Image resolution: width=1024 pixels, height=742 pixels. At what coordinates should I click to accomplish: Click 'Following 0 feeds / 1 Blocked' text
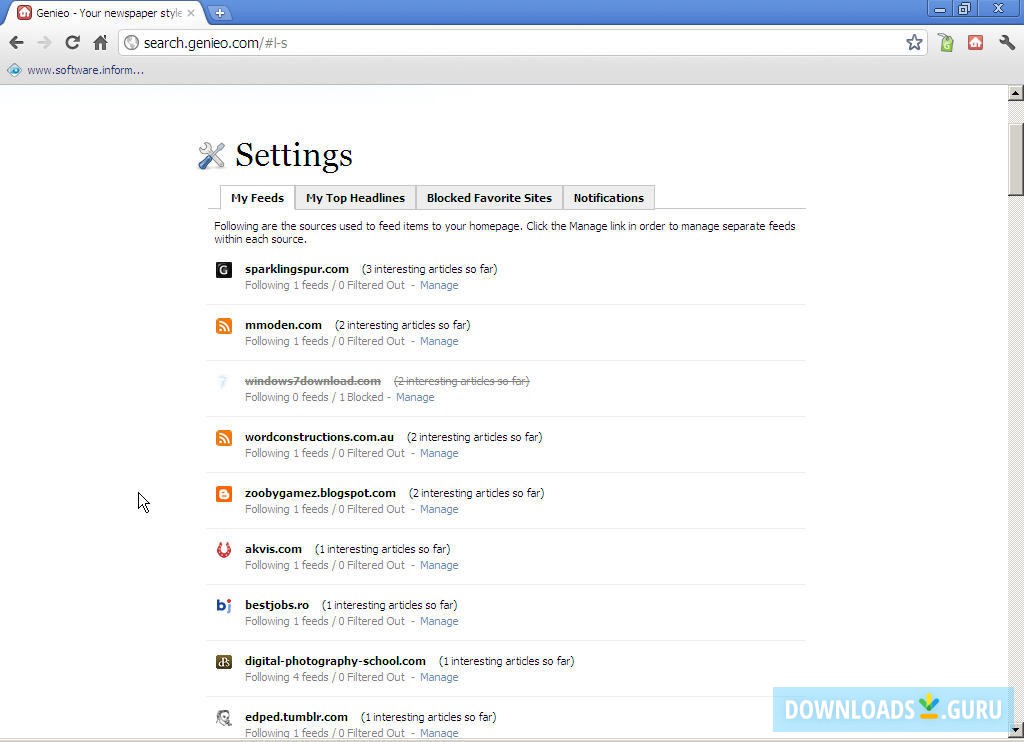(314, 397)
